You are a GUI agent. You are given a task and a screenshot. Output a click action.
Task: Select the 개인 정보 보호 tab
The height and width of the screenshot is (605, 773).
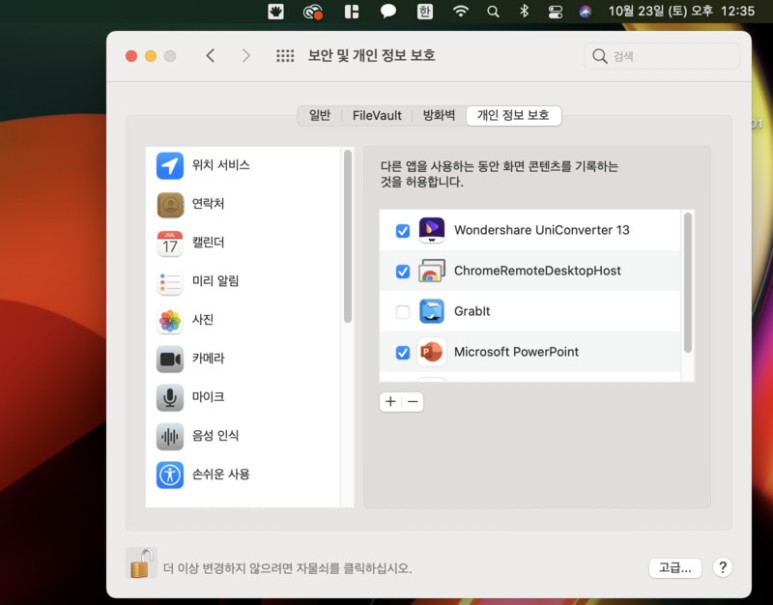[x=513, y=116]
